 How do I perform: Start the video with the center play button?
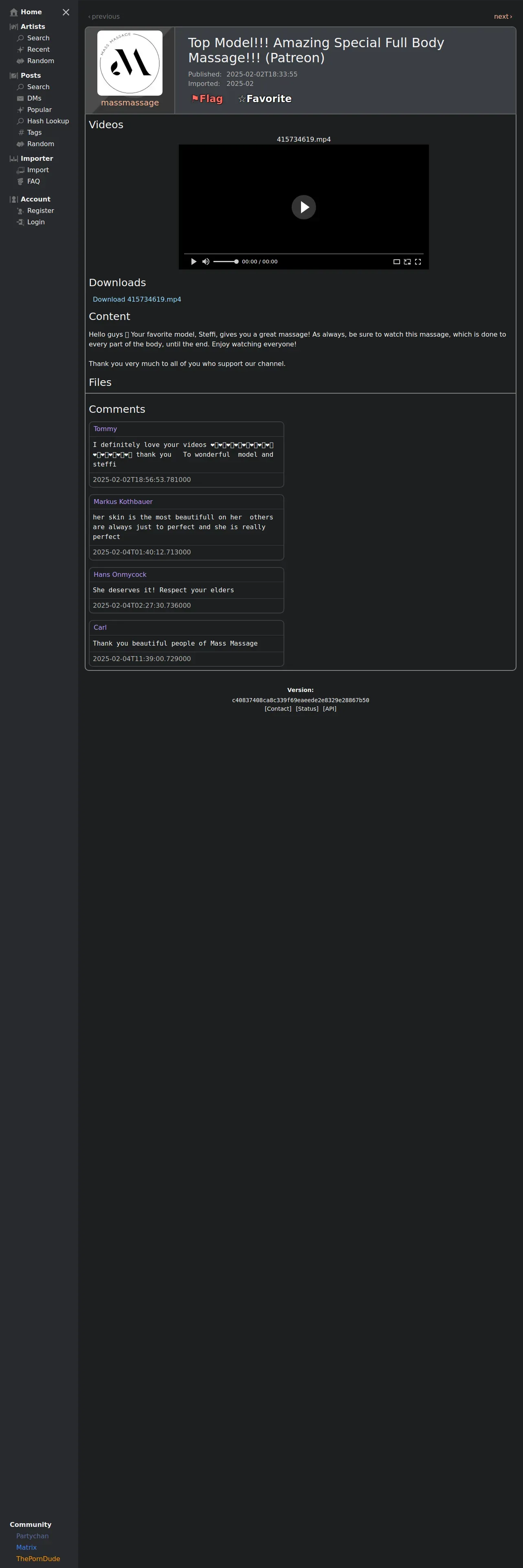(304, 207)
